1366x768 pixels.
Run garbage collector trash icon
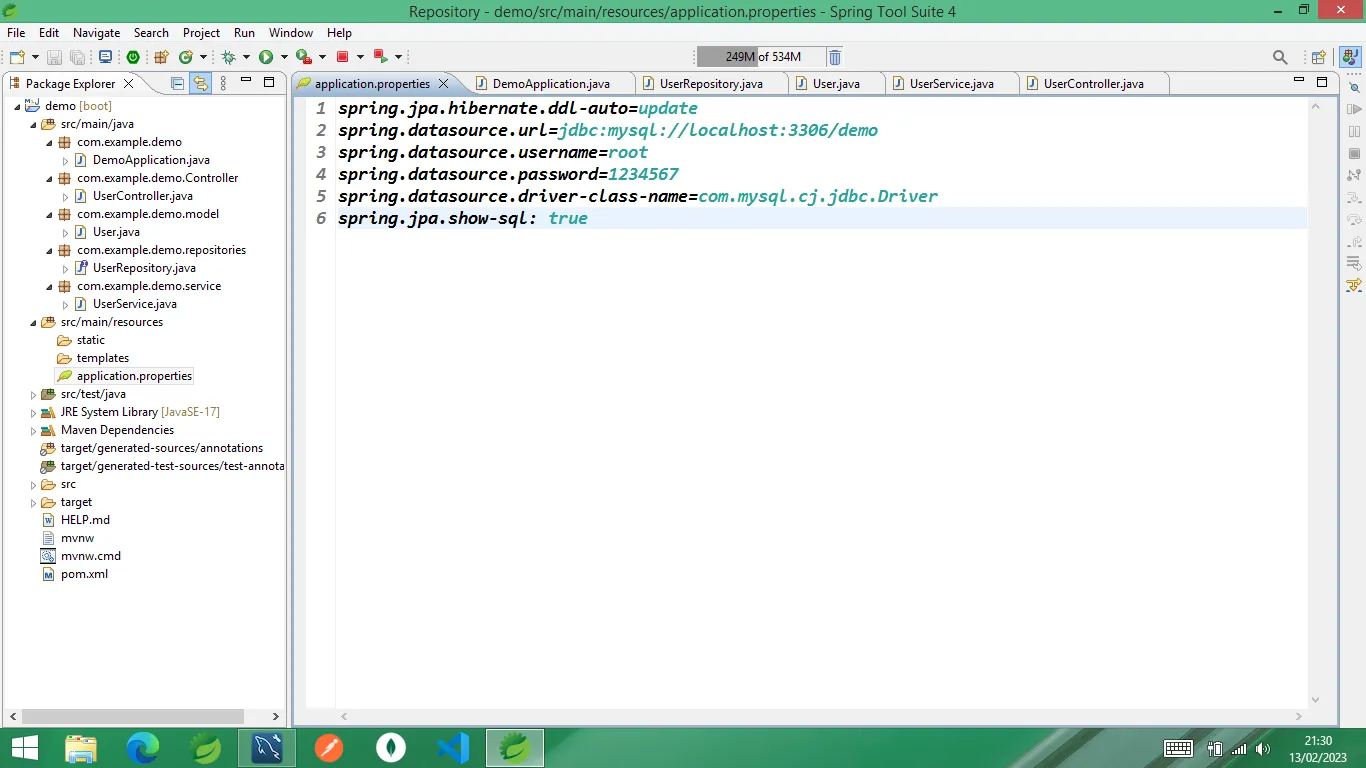(x=835, y=57)
